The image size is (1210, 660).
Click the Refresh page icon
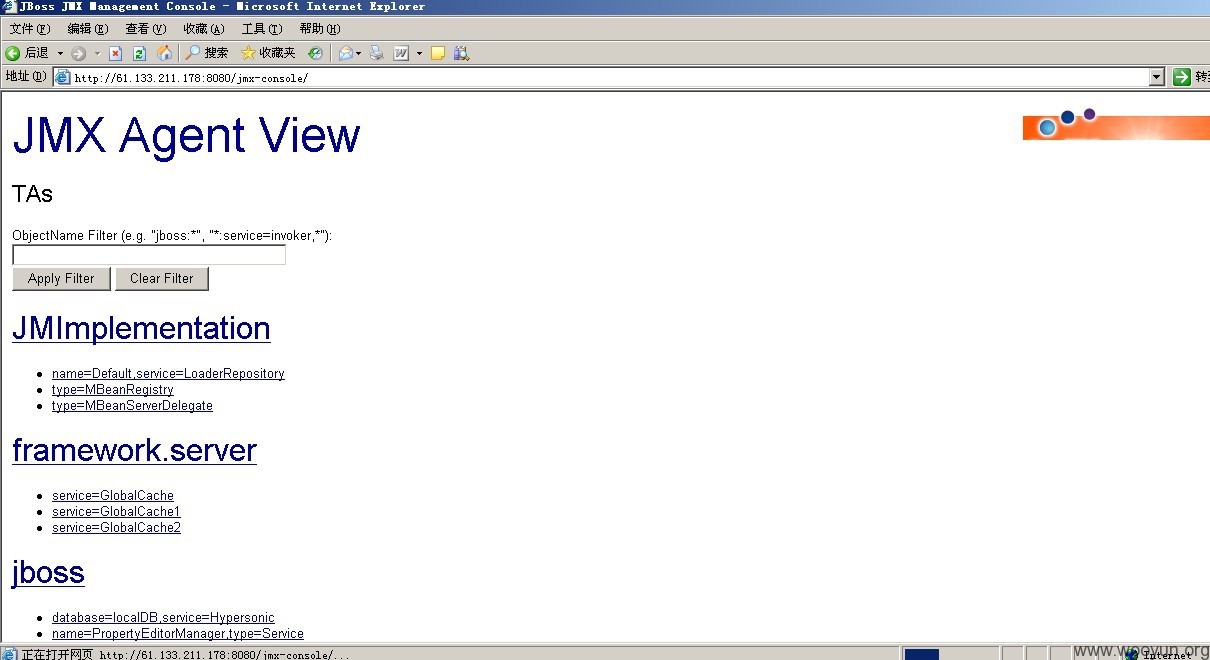click(140, 53)
